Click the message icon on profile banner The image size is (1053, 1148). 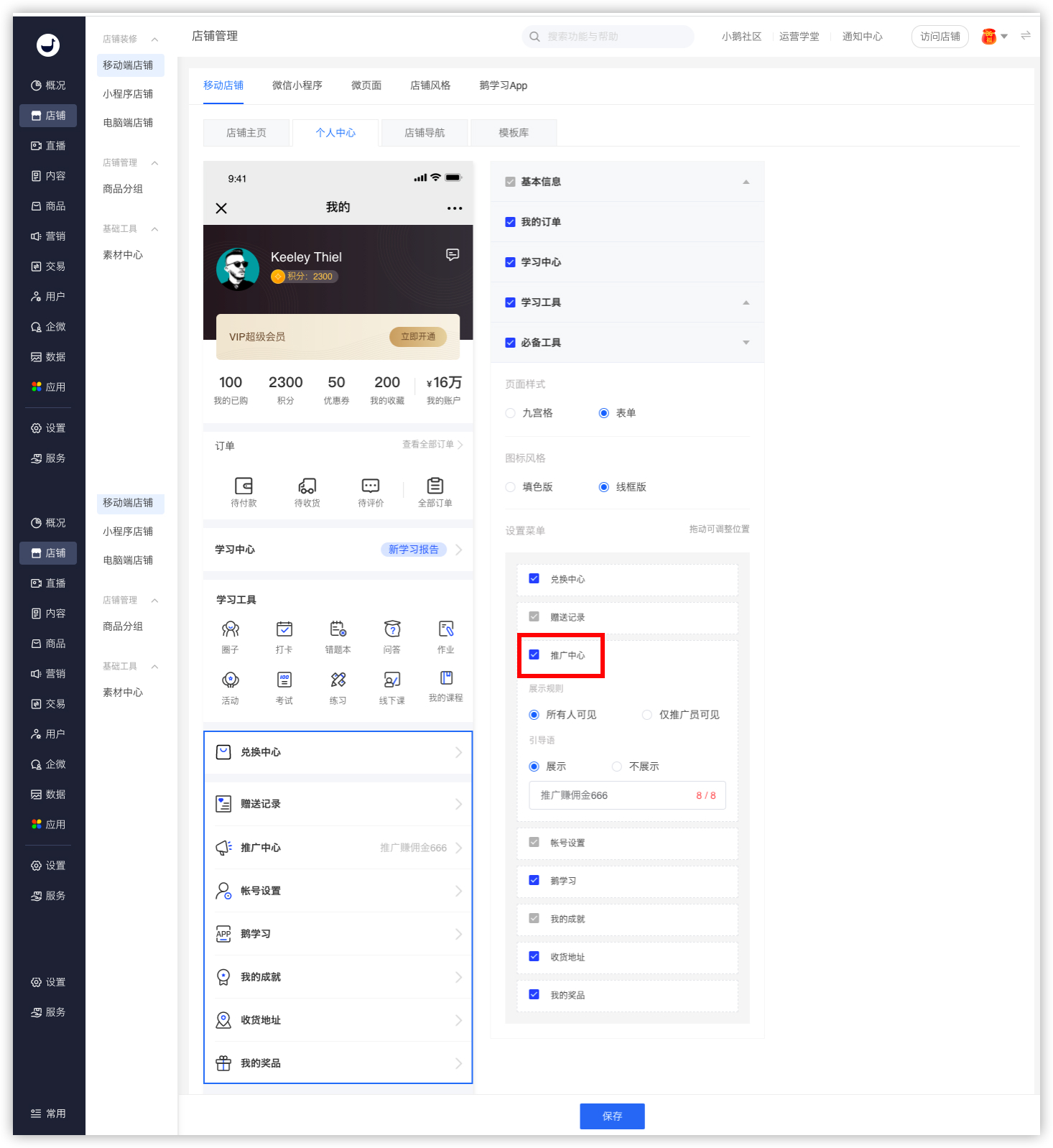453,255
